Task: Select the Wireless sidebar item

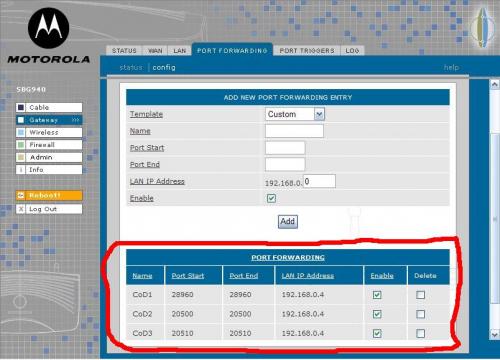Action: (49, 132)
